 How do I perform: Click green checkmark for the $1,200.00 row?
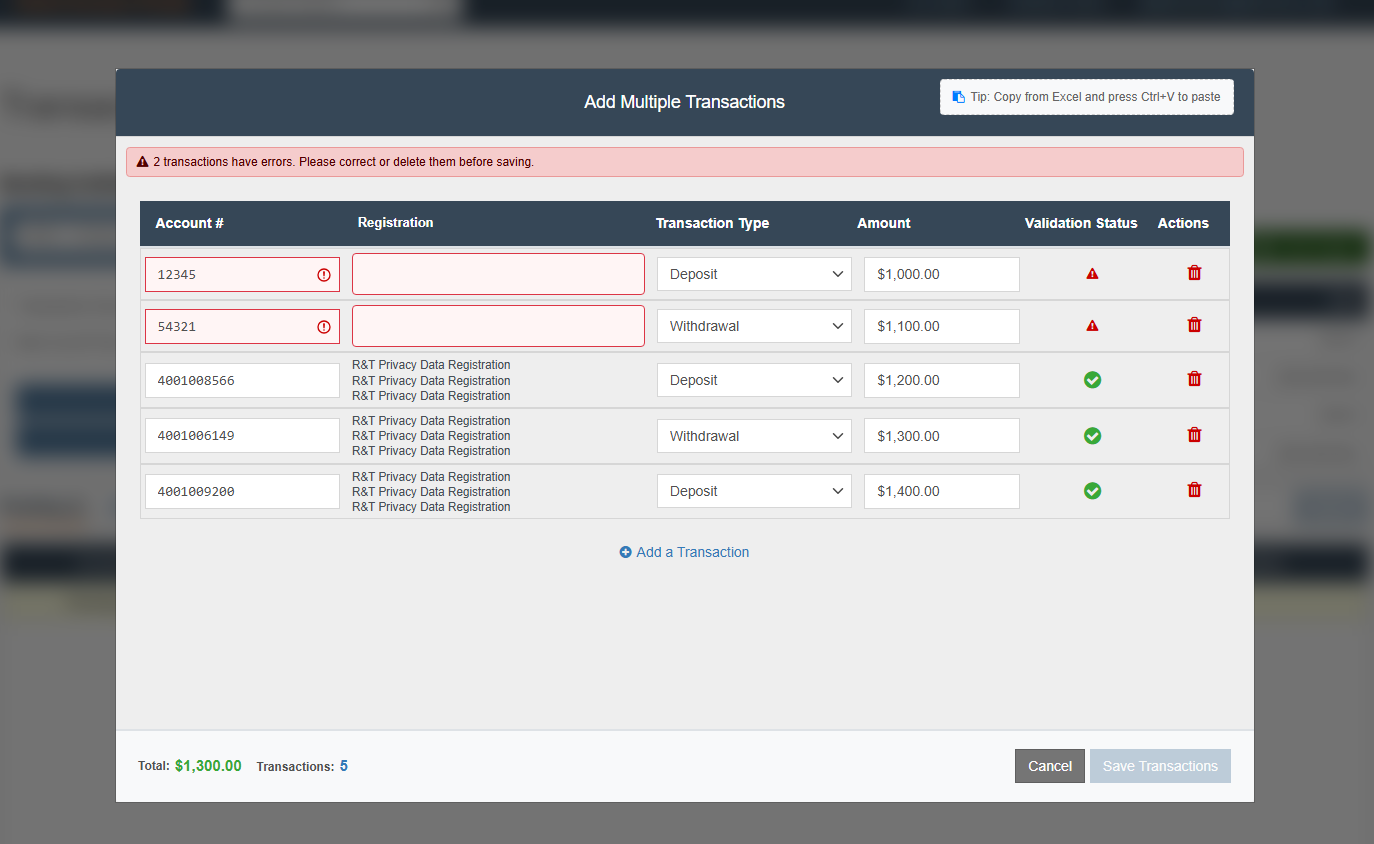pyautogui.click(x=1092, y=380)
